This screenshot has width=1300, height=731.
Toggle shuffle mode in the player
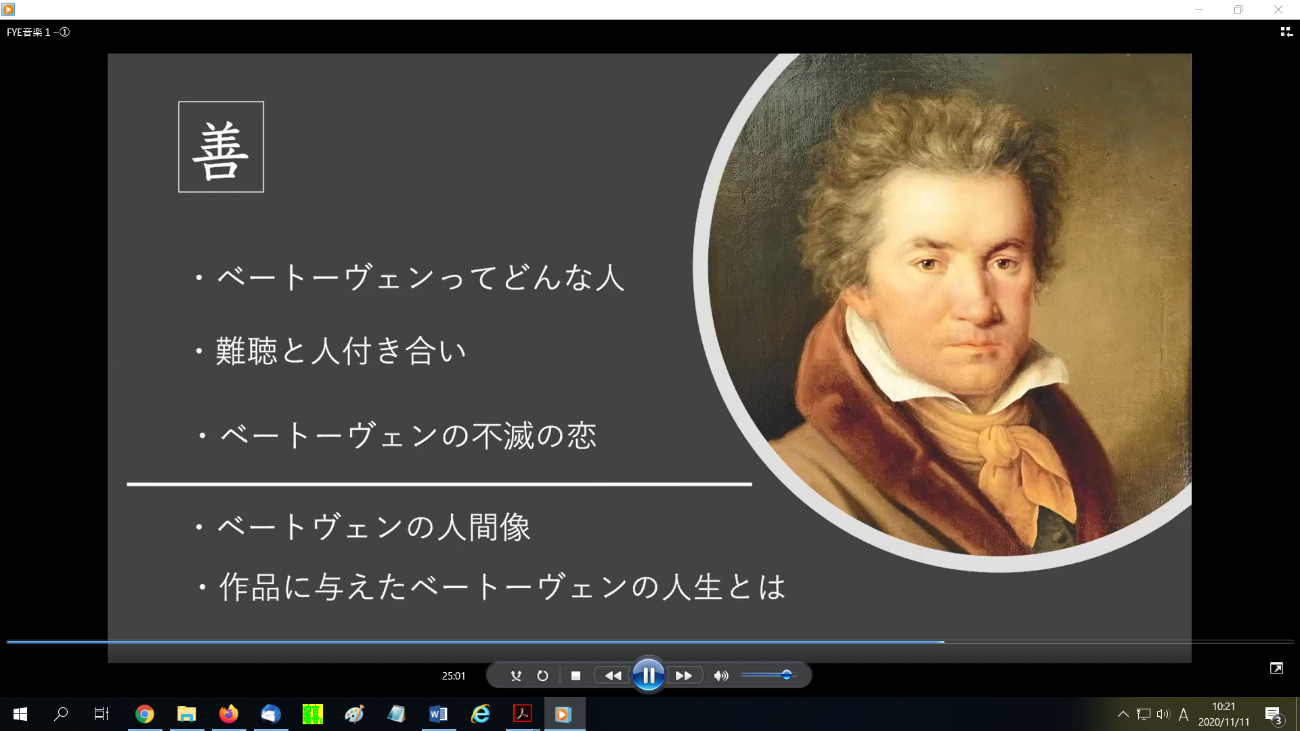tap(516, 676)
